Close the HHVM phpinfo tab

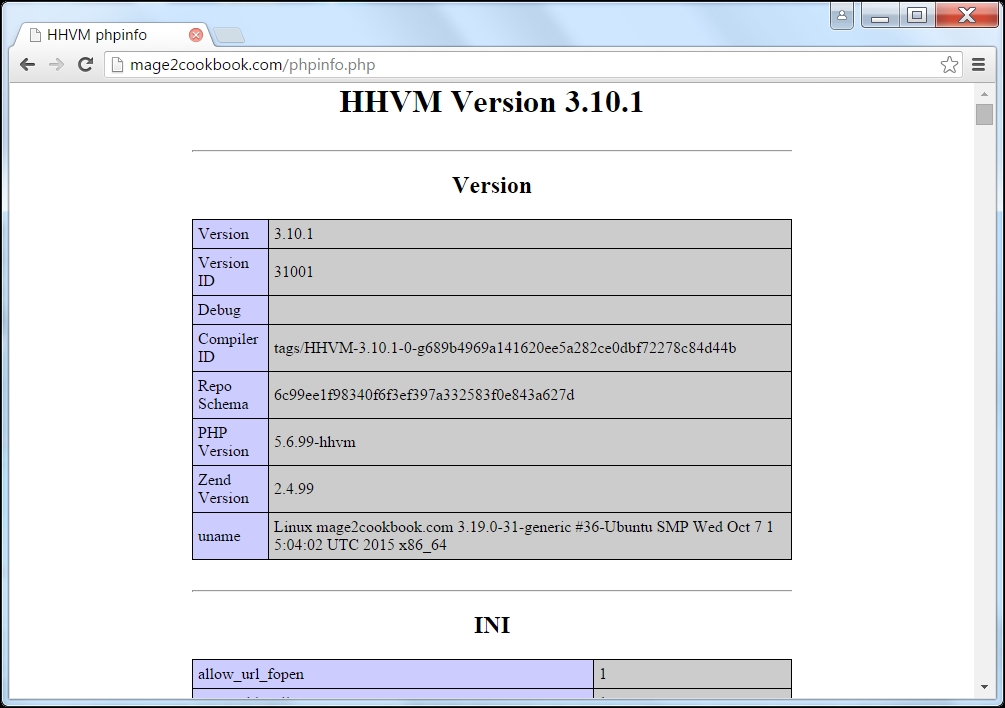[196, 35]
